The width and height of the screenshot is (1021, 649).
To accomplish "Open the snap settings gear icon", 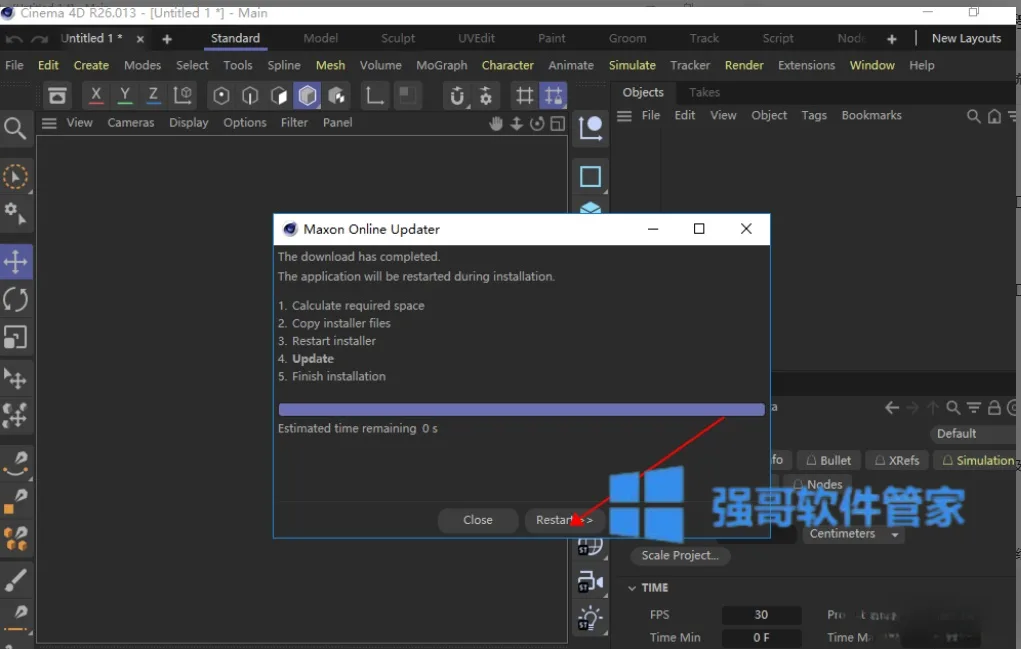I will click(486, 96).
